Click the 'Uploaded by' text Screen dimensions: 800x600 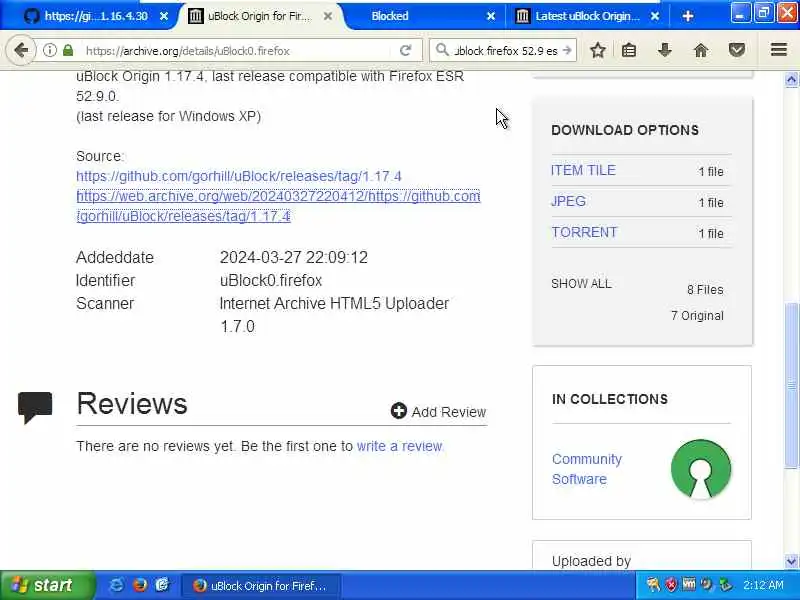pos(591,561)
